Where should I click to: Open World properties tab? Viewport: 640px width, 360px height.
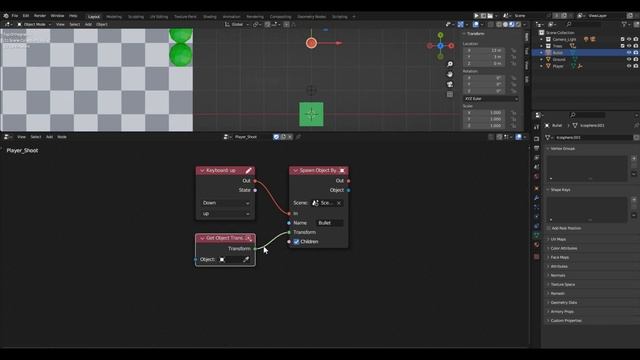(536, 176)
